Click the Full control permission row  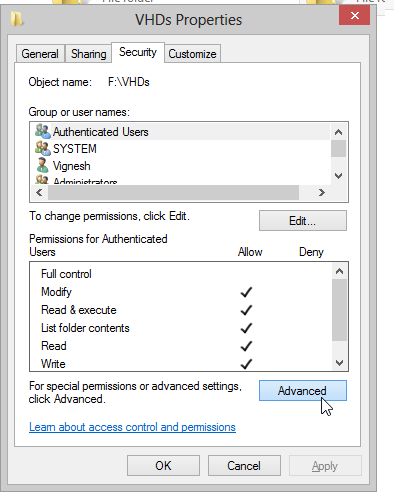[x=181, y=274]
